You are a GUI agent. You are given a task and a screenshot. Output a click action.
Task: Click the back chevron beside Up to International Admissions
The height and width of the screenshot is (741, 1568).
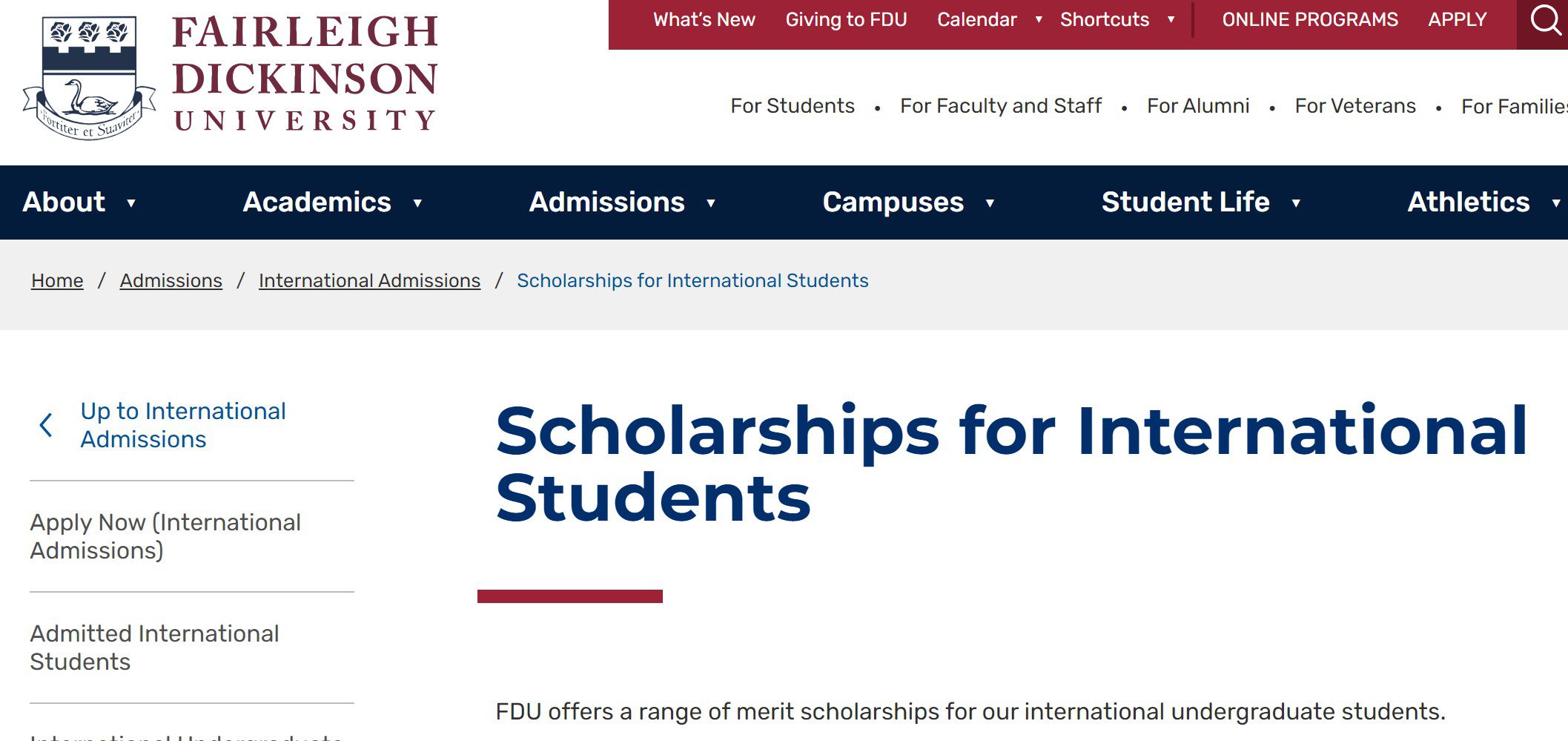tap(46, 425)
